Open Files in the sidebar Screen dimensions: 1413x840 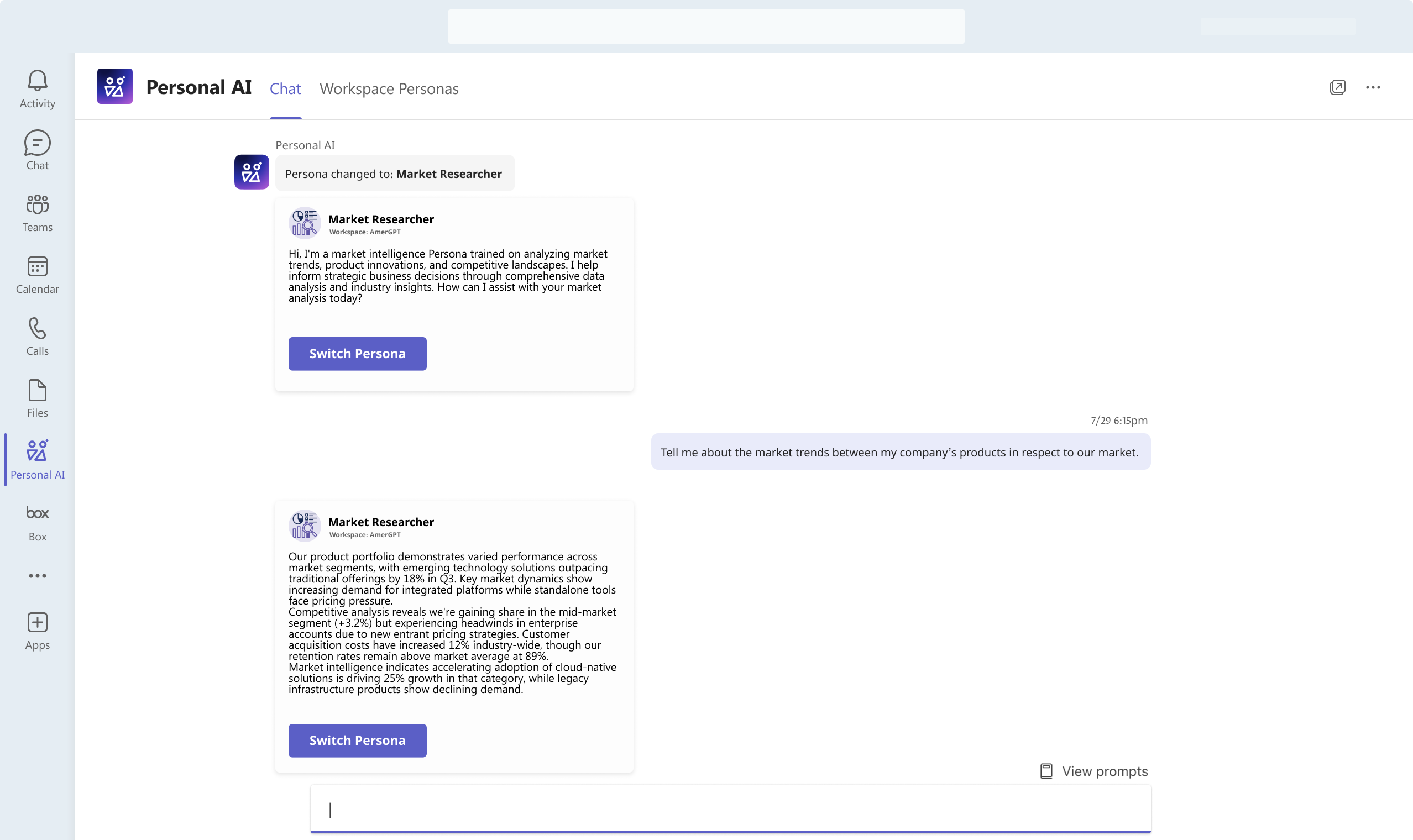(38, 398)
